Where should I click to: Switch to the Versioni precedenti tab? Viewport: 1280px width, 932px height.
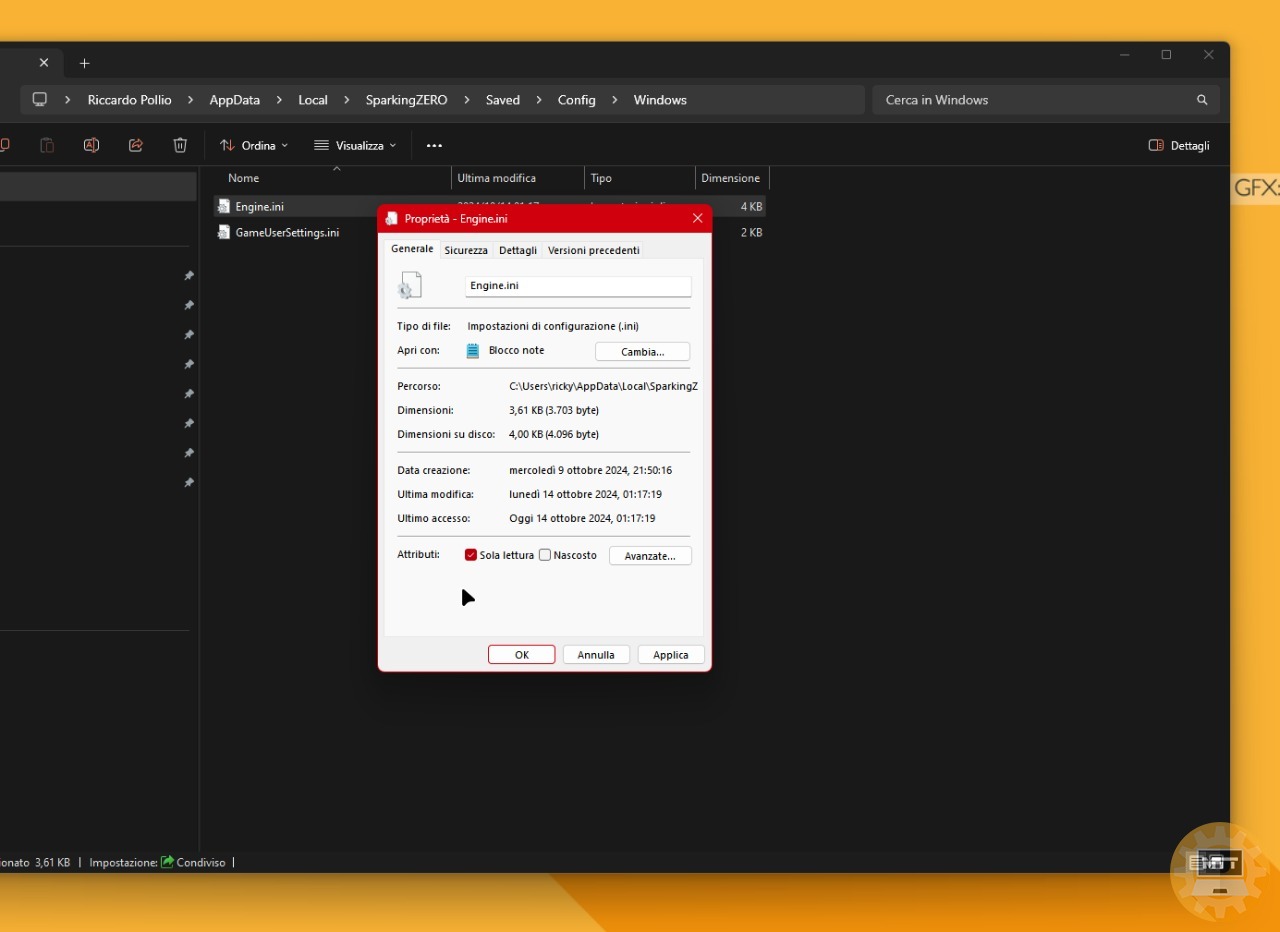[593, 250]
